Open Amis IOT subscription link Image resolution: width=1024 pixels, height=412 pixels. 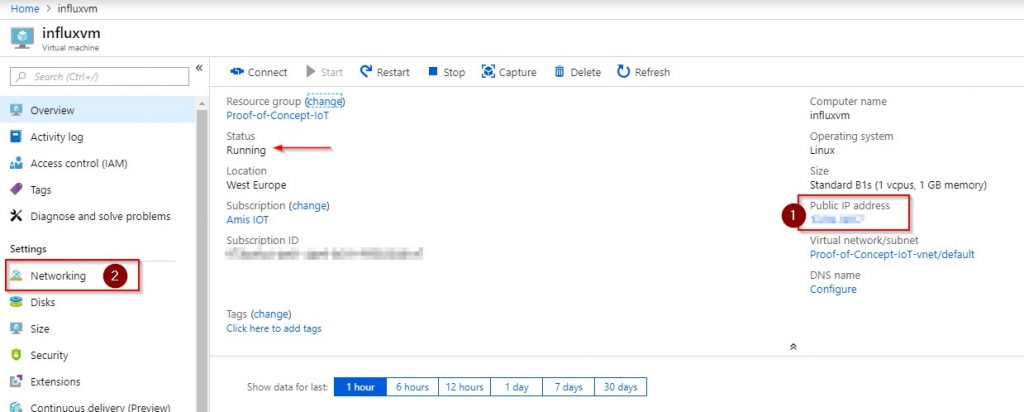tap(248, 219)
